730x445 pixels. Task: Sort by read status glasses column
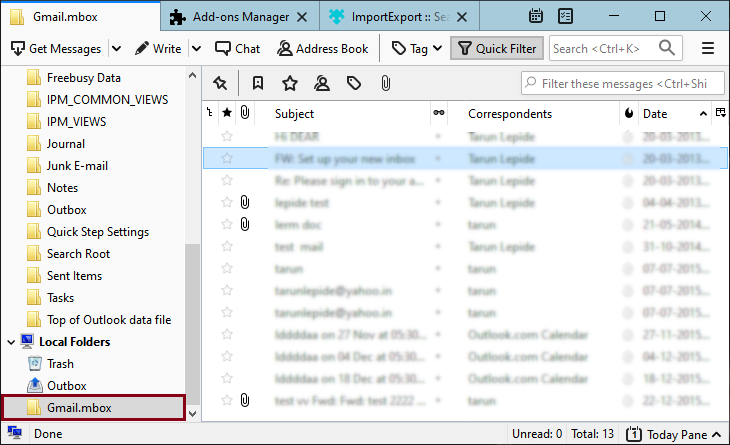(439, 113)
